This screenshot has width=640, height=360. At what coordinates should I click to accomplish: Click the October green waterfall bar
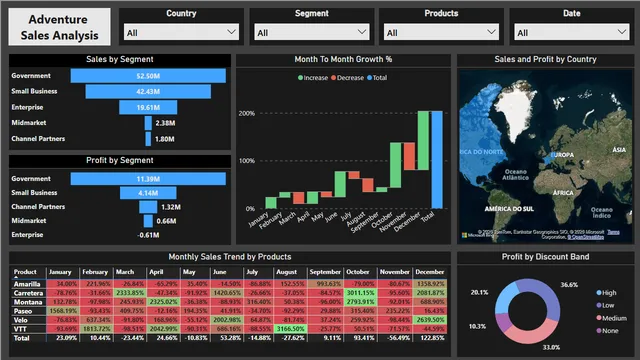pyautogui.click(x=396, y=165)
